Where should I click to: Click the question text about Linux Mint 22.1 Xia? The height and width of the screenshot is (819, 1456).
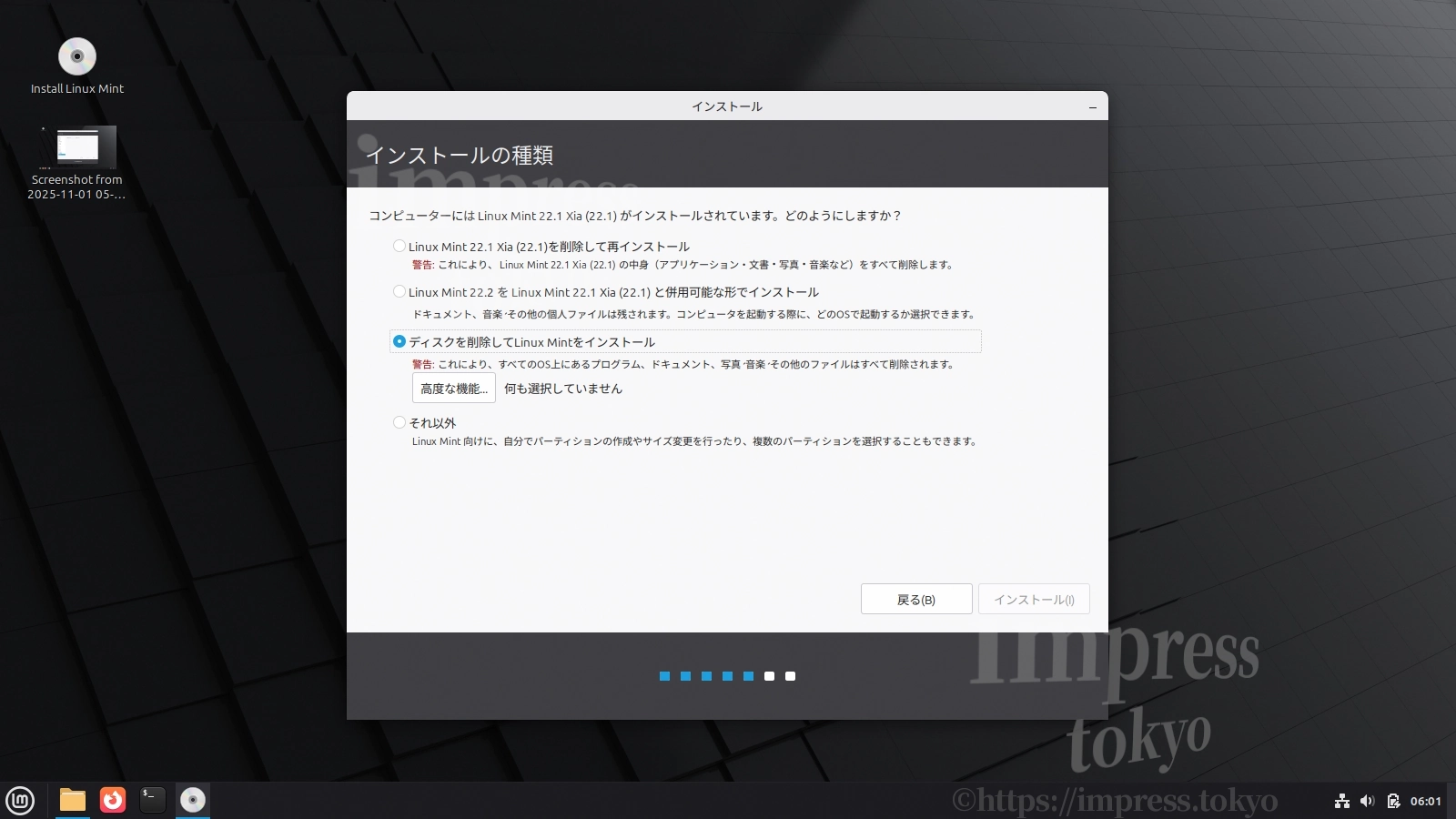click(x=635, y=216)
